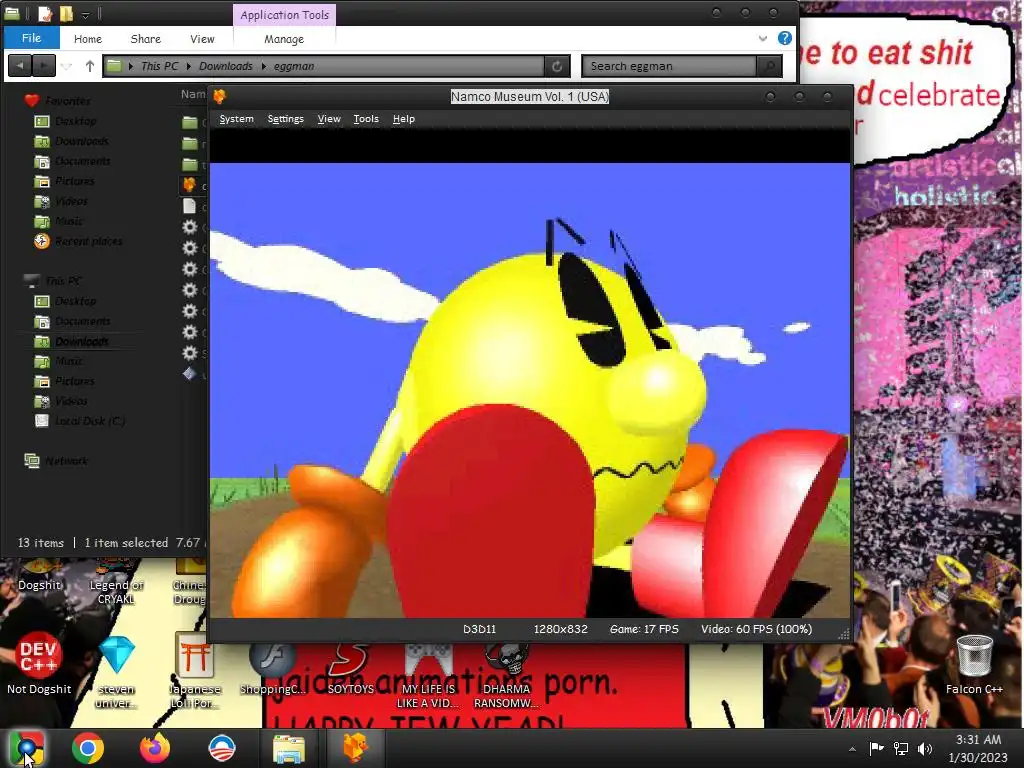
Task: Click eggman in the address breadcrumb
Action: [x=294, y=66]
